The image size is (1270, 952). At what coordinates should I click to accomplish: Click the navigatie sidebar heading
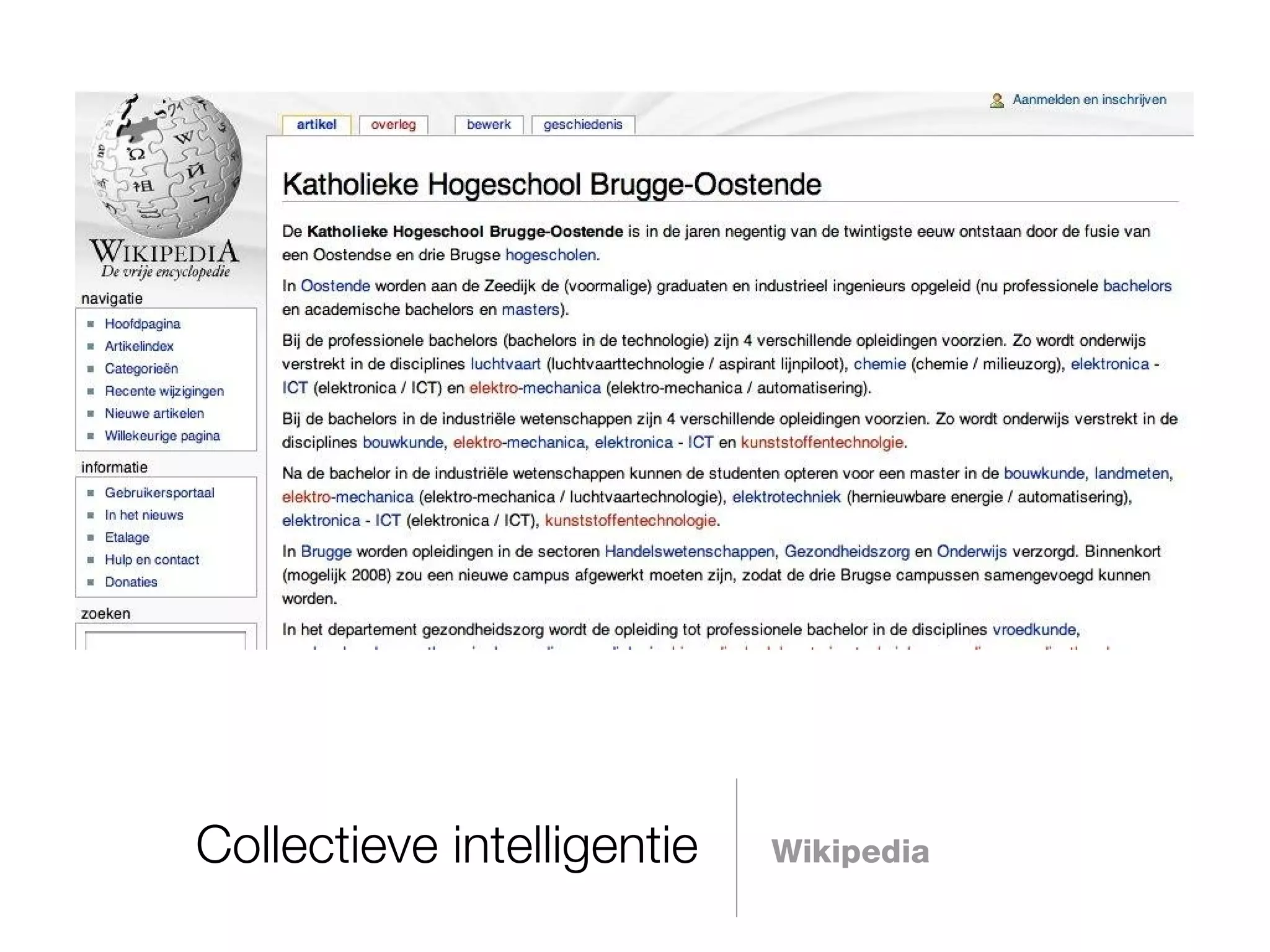coord(112,298)
